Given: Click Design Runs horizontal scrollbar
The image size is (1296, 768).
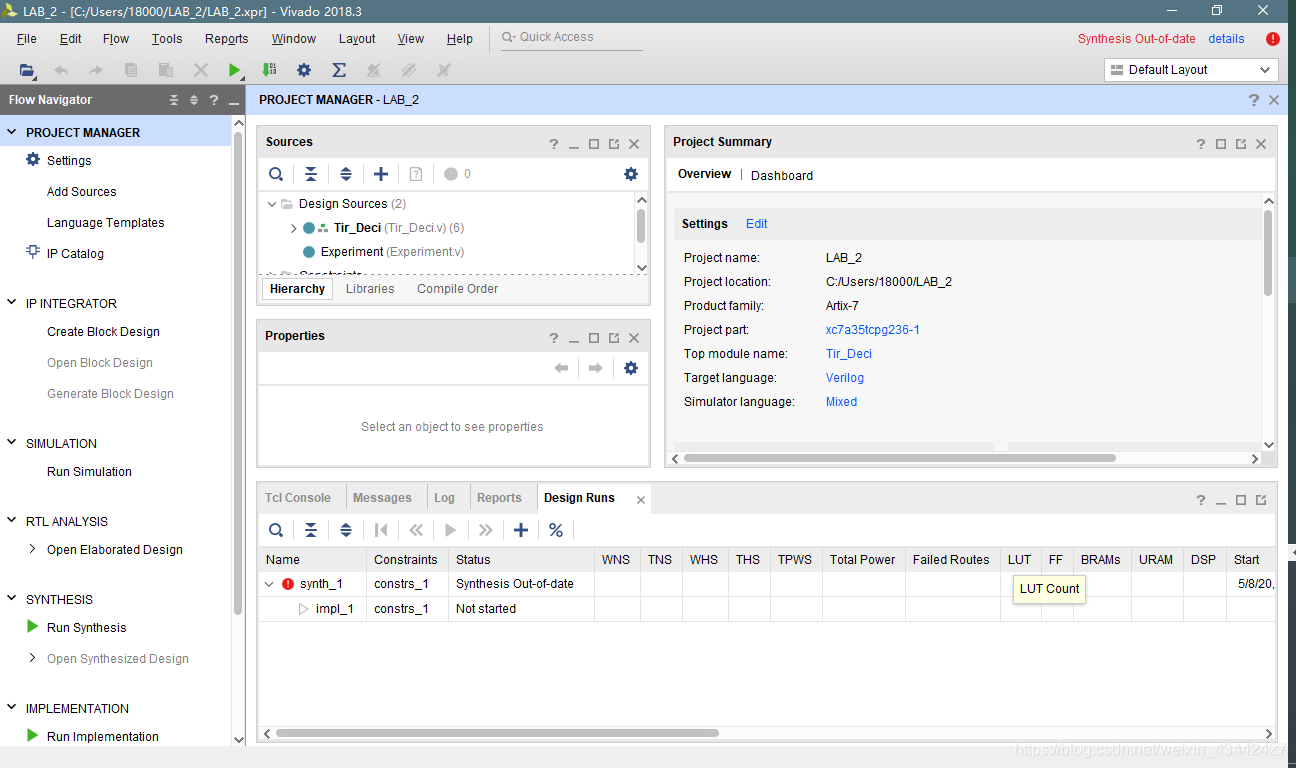Looking at the screenshot, I should pos(497,733).
